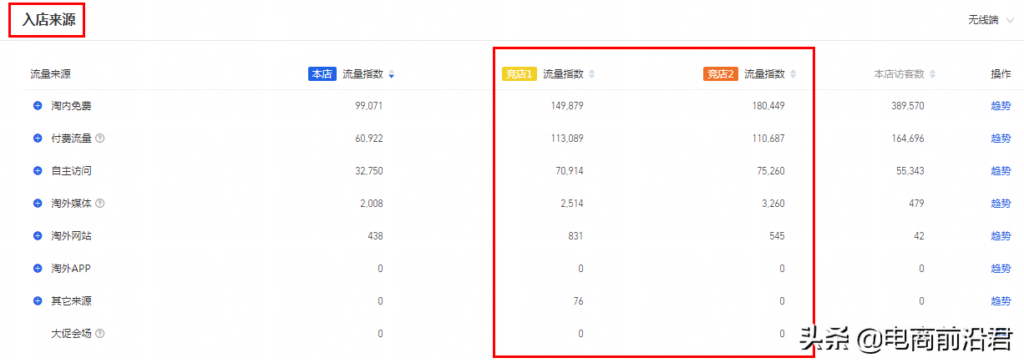This screenshot has width=1024, height=363.
Task: Click 竞店2 value 75,260
Action: click(771, 170)
